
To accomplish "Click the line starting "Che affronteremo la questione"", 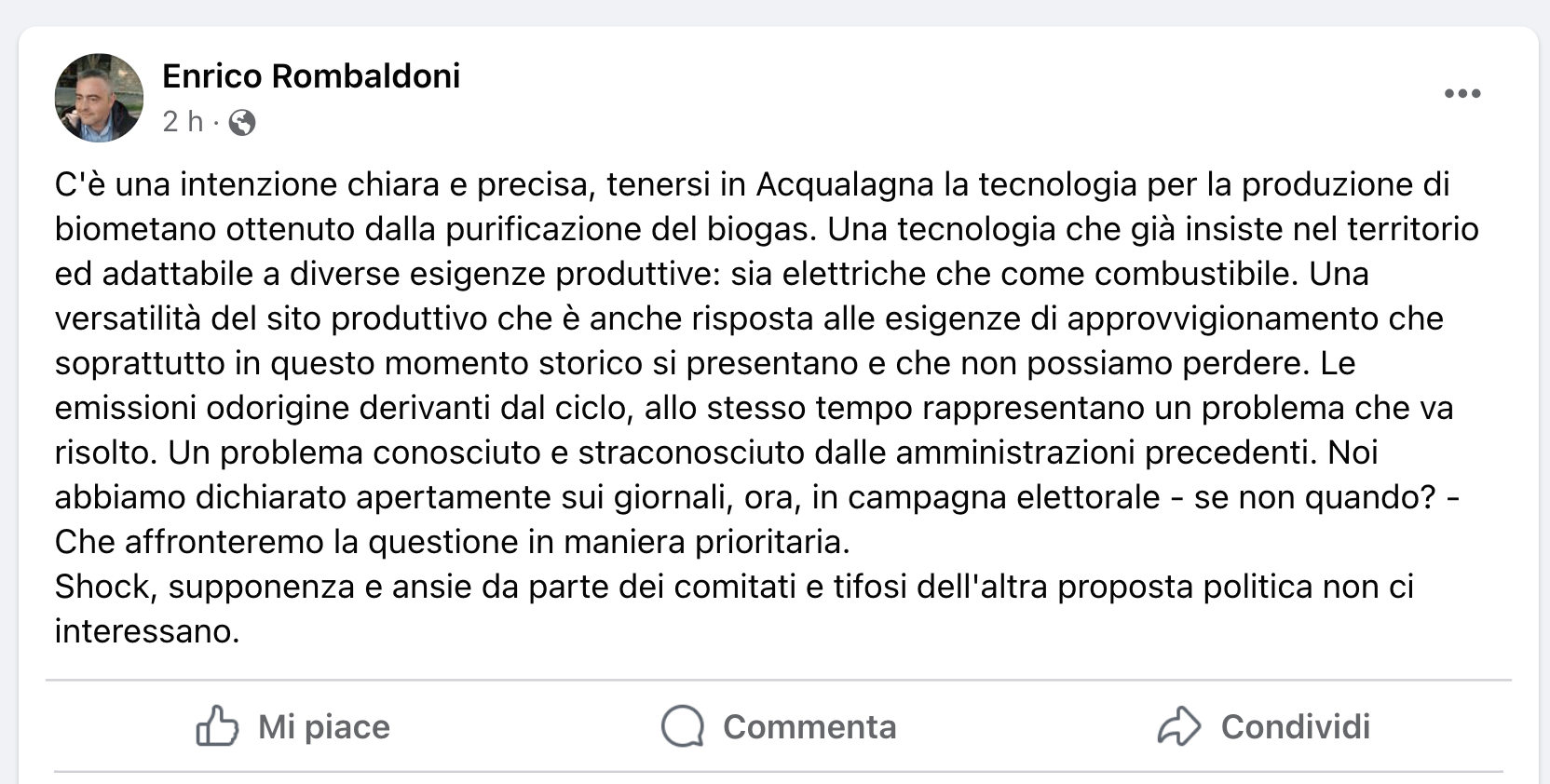I will click(x=452, y=542).
